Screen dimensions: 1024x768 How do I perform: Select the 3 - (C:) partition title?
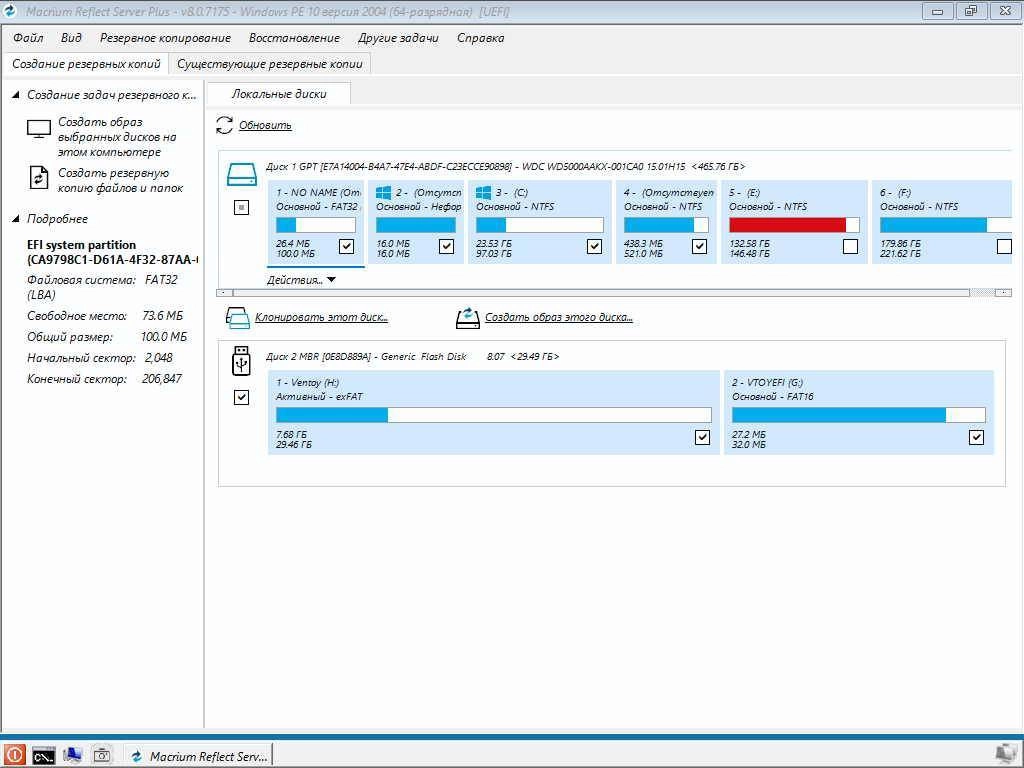(511, 193)
